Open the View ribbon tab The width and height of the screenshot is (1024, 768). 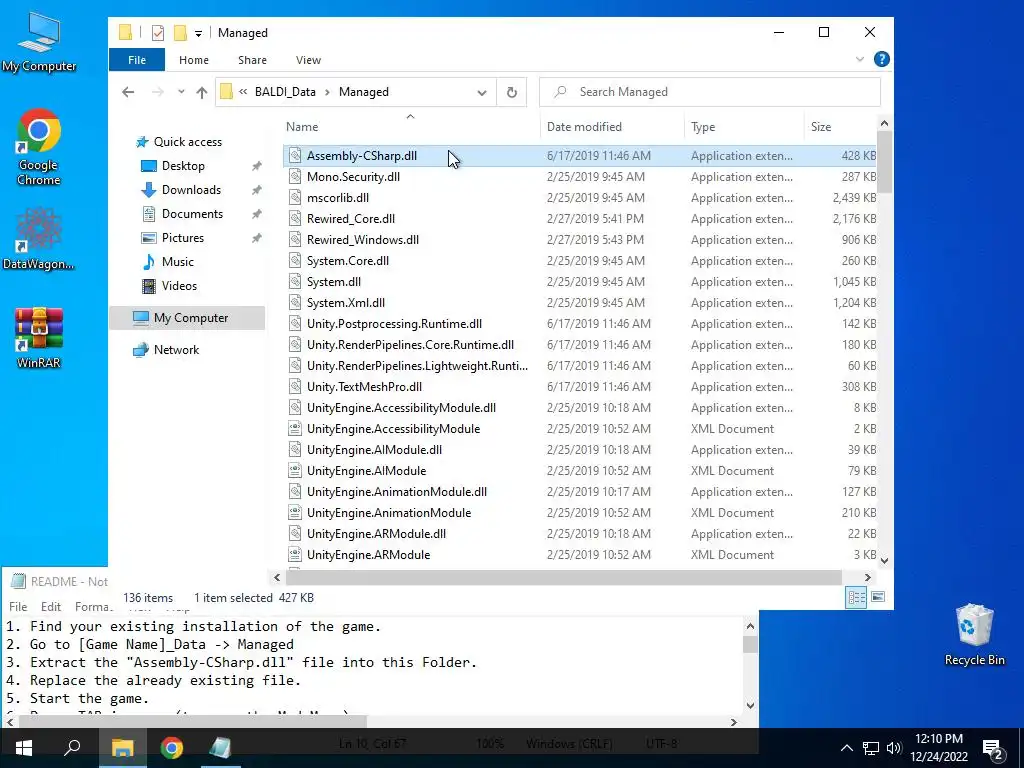(x=308, y=59)
